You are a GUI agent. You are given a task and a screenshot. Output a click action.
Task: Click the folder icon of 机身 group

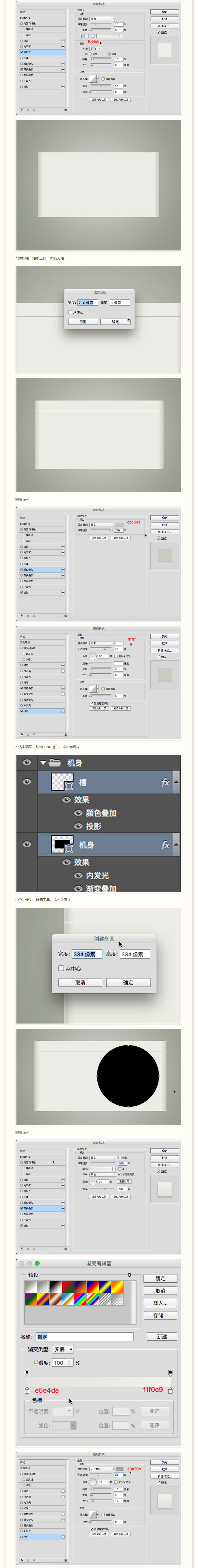(55, 762)
